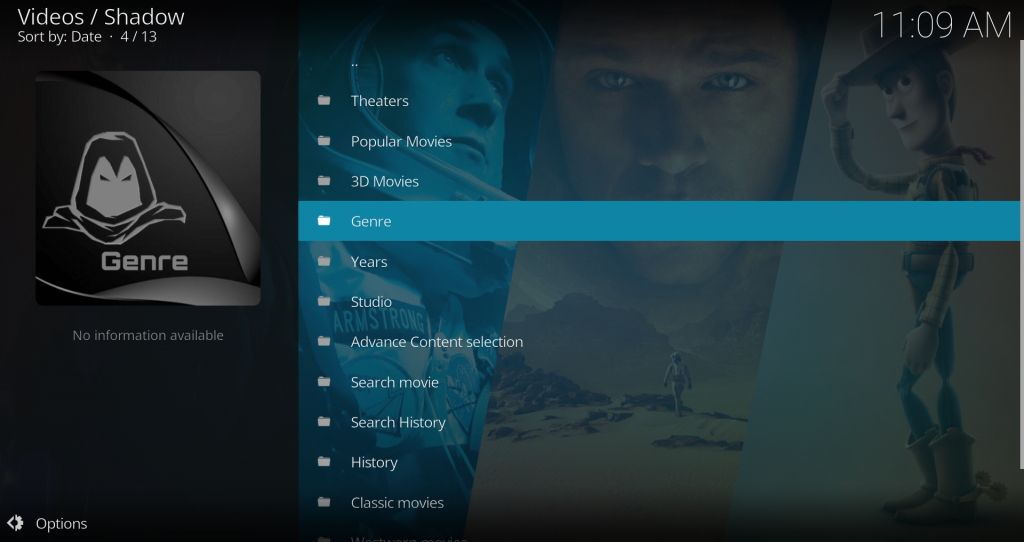Click the Popular Movies folder icon
The height and width of the screenshot is (542, 1024).
(x=324, y=141)
